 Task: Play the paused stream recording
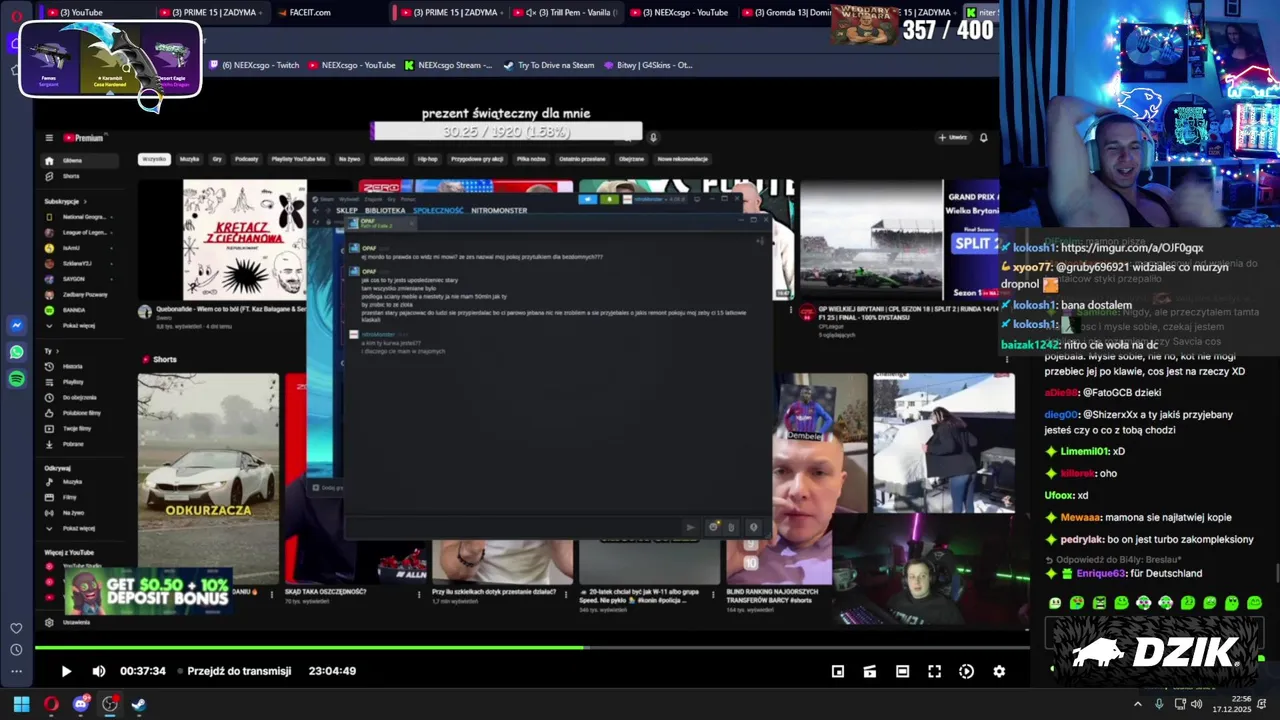point(66,671)
